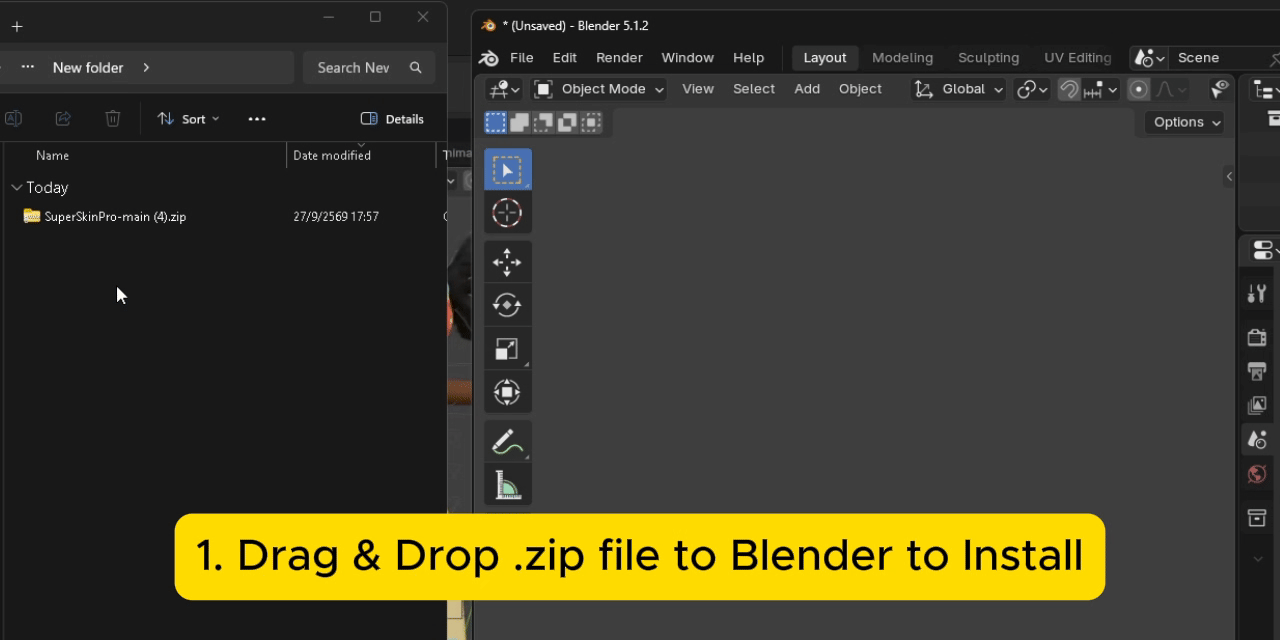Screen dimensions: 1280x640
Task: Open the viewport Select menu
Action: [754, 89]
